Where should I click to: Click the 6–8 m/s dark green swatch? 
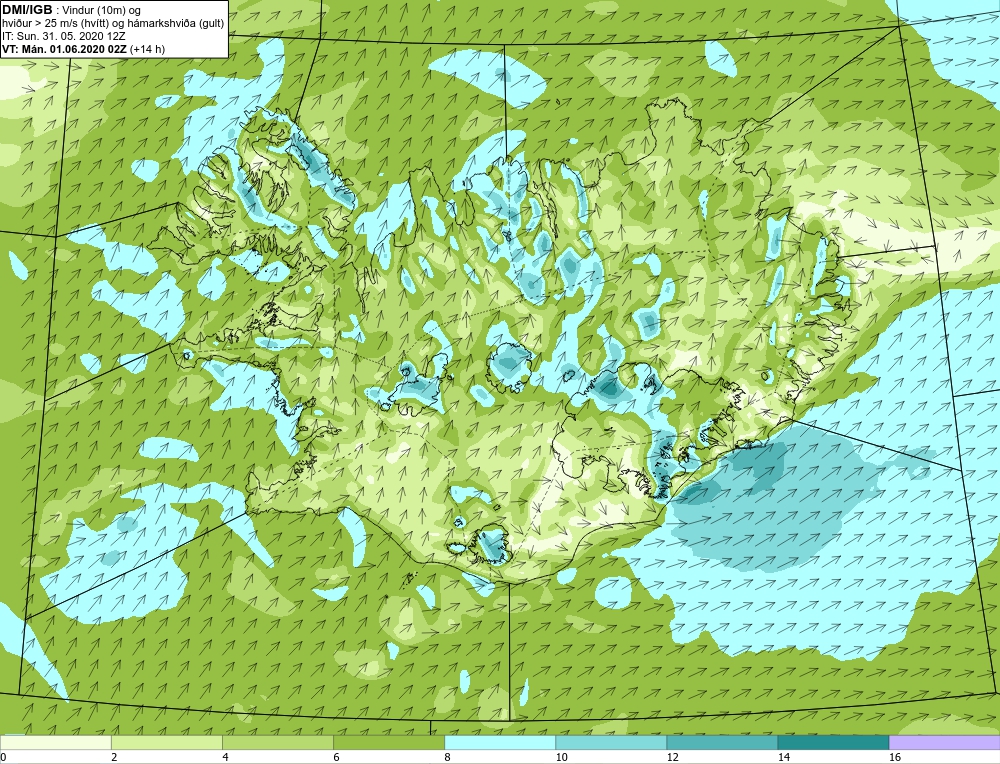[388, 742]
